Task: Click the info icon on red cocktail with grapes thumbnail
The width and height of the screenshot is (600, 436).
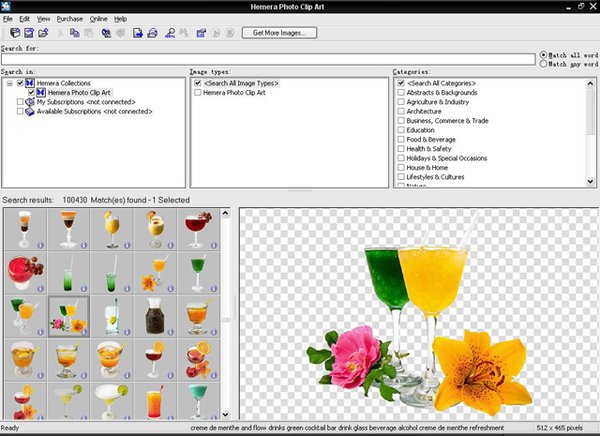Action: (x=214, y=245)
